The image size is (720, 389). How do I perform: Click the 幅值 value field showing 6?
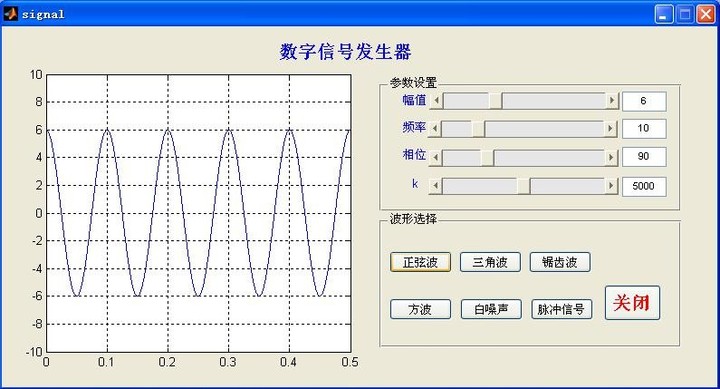pos(644,101)
